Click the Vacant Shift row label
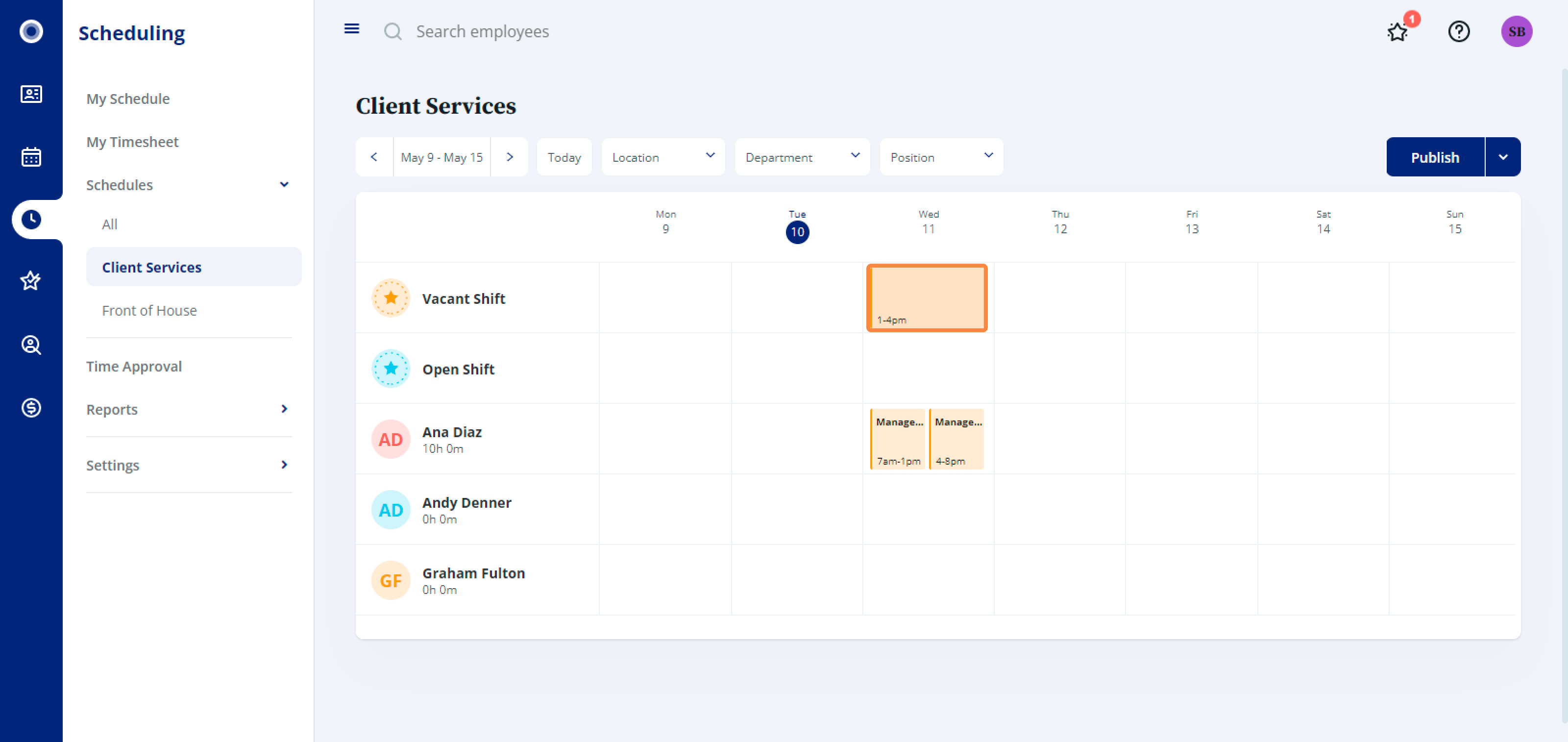Image resolution: width=1568 pixels, height=742 pixels. click(464, 298)
